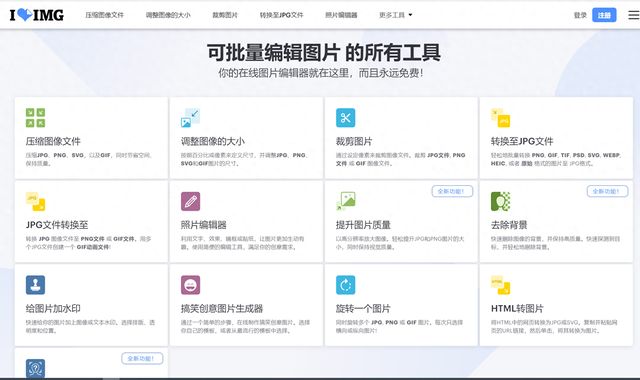Click the description text under 裁剪图片

pos(400,159)
